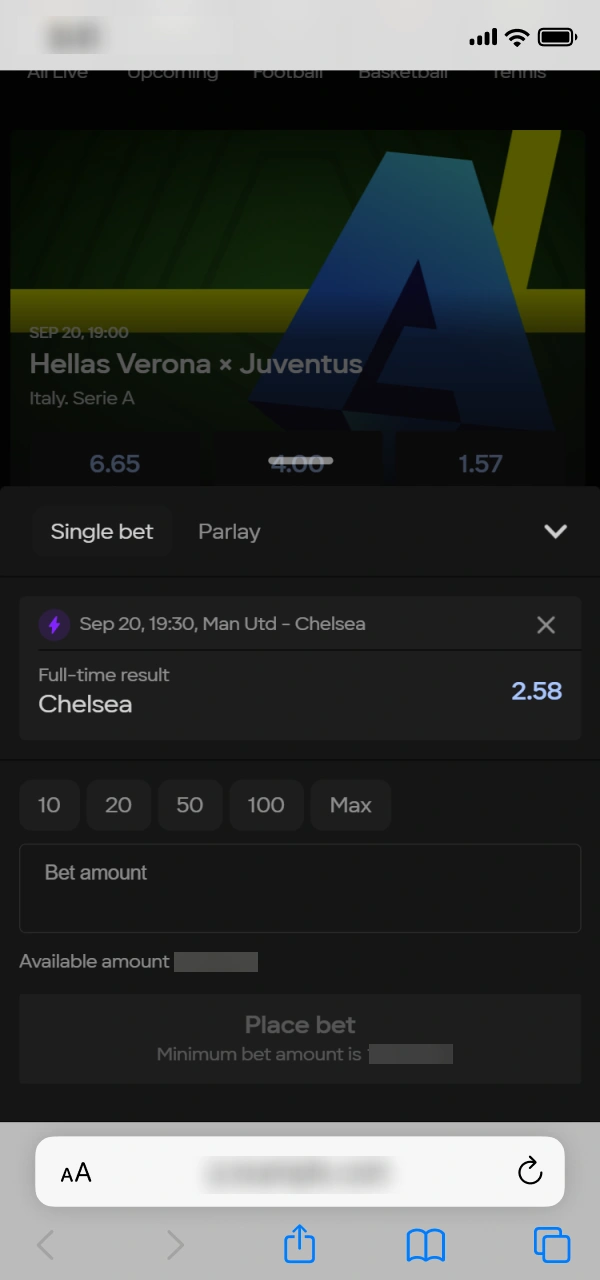Remove the Man Utd – Chelsea selection
This screenshot has height=1280, width=600.
point(546,624)
